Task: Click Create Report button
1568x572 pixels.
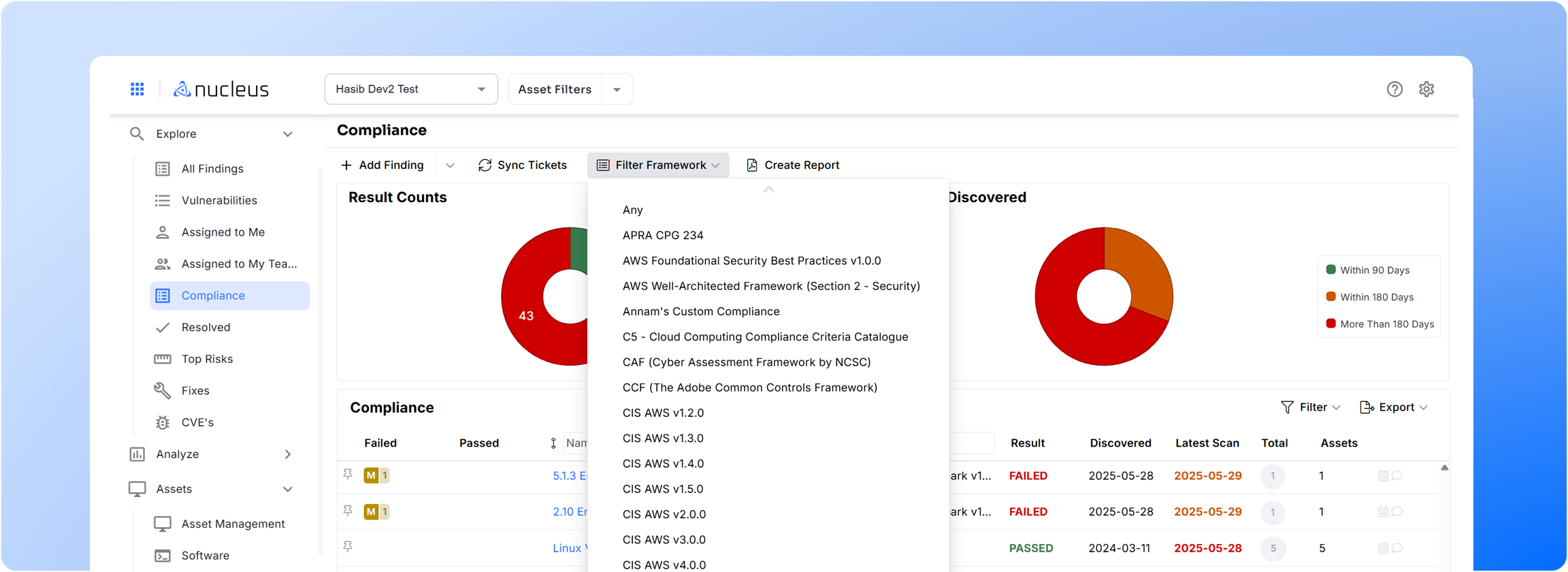Action: [793, 165]
